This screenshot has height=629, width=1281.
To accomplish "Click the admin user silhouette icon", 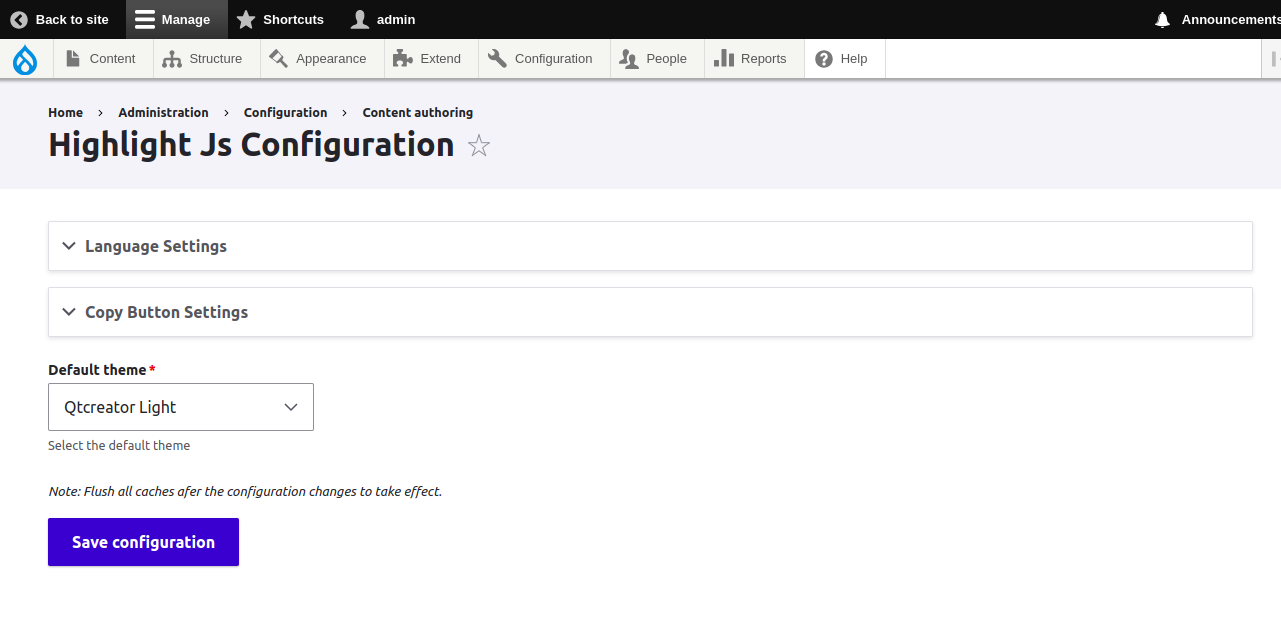I will (x=360, y=19).
